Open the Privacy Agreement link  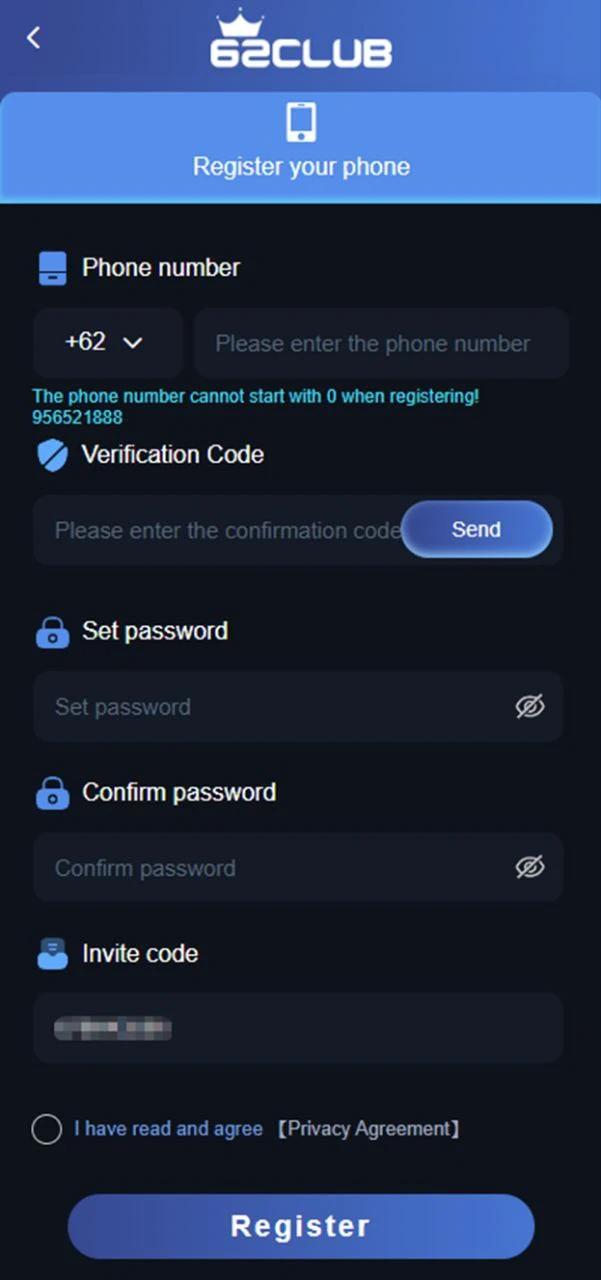point(368,1129)
